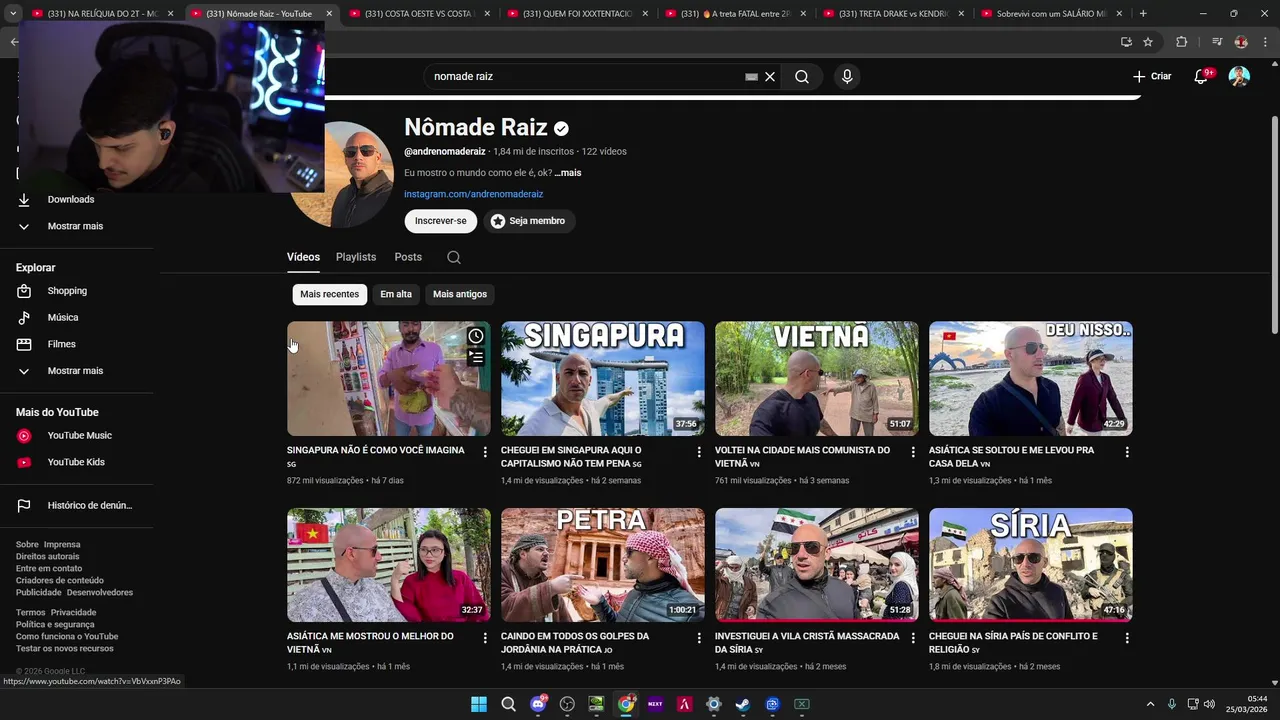Select Mais recentes filter chip
This screenshot has width=1280, height=720.
[329, 294]
